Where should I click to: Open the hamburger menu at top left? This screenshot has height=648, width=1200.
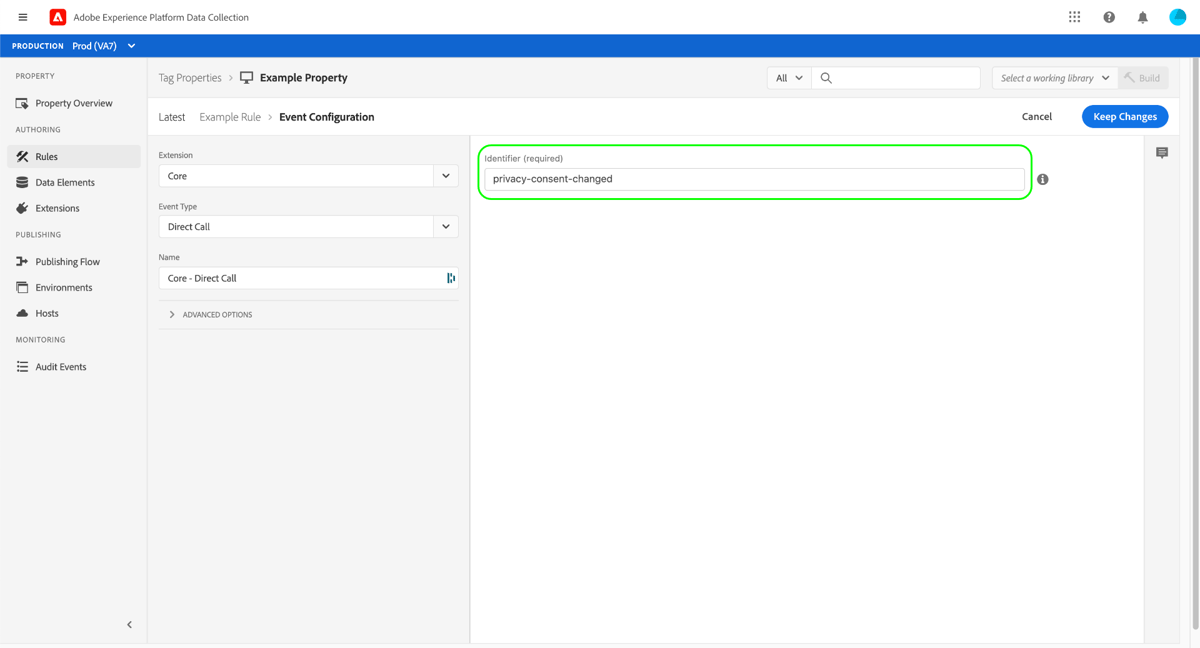click(x=22, y=16)
